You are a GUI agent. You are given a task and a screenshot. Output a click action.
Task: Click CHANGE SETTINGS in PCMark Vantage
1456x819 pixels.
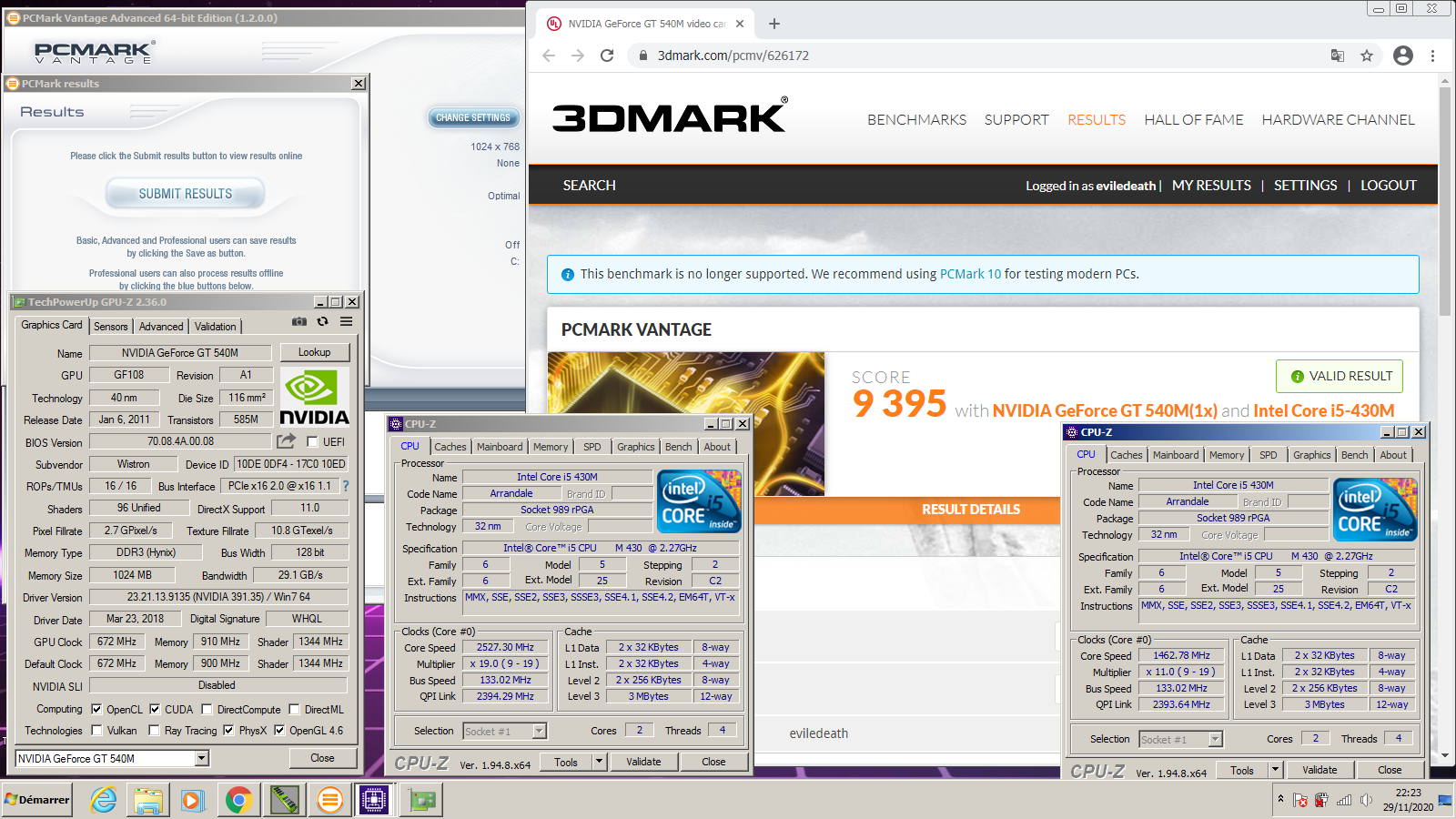pyautogui.click(x=473, y=117)
